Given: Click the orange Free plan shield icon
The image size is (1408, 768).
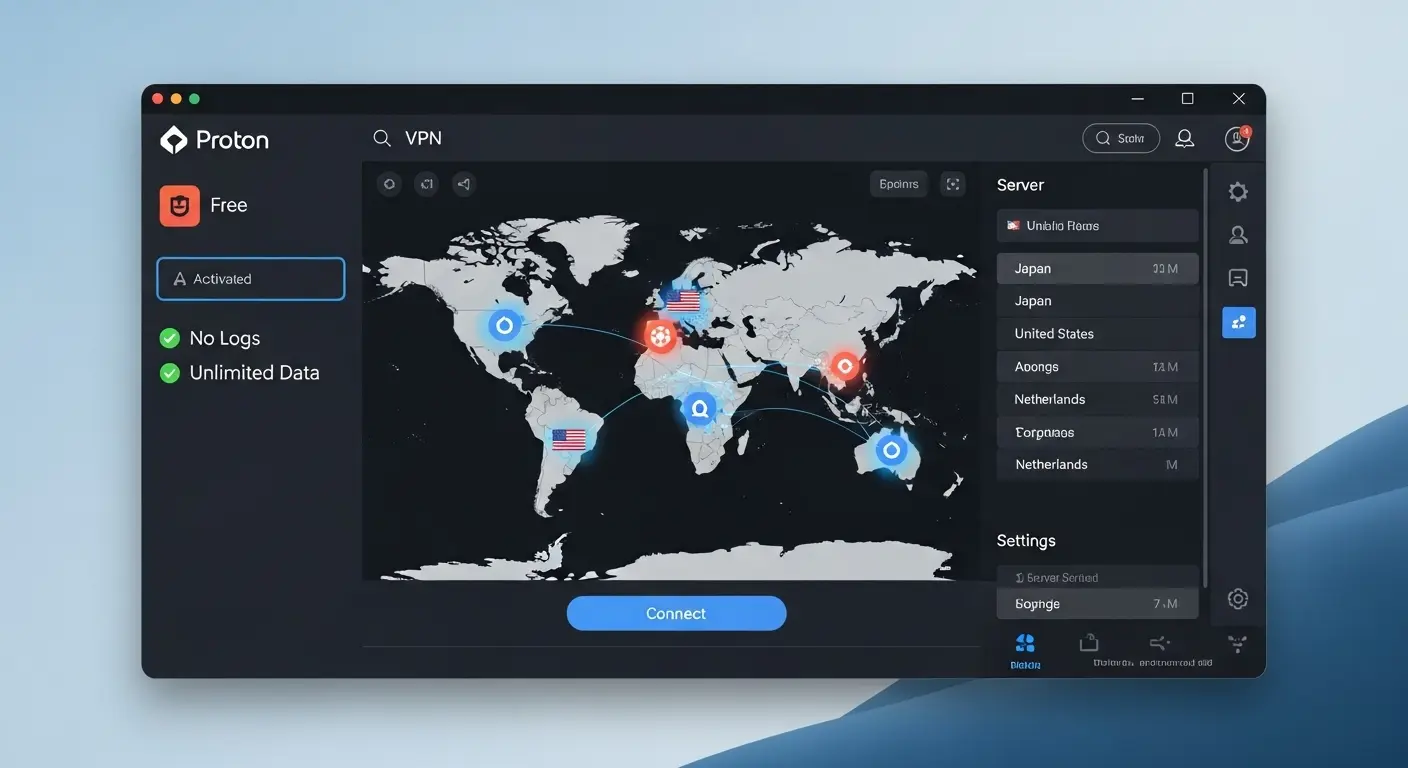Looking at the screenshot, I should [x=180, y=205].
